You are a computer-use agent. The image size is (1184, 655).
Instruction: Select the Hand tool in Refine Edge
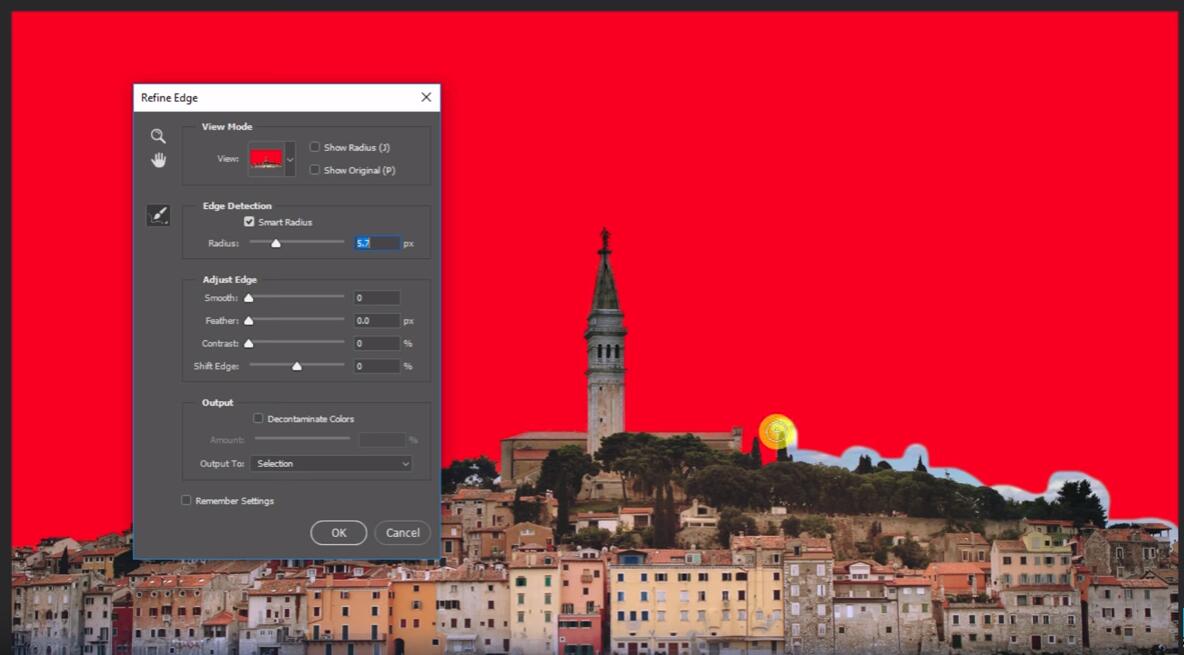point(158,160)
